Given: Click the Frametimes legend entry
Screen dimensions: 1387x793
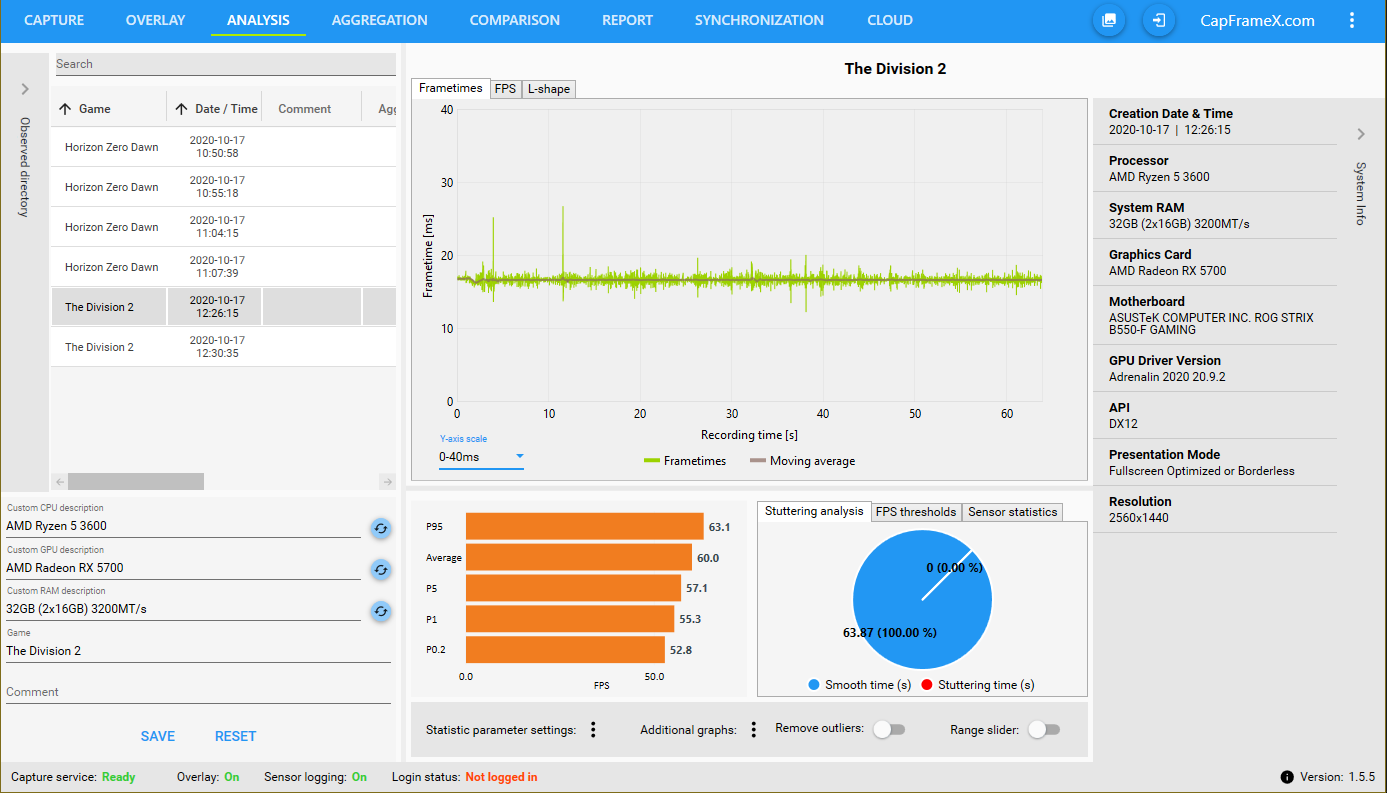Looking at the screenshot, I should click(x=685, y=461).
